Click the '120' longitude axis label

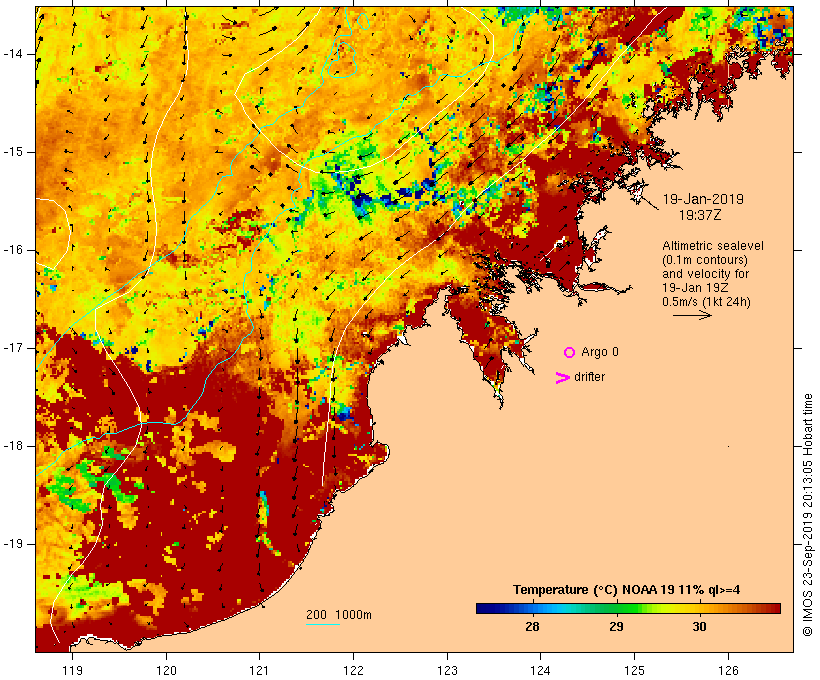[166, 670]
